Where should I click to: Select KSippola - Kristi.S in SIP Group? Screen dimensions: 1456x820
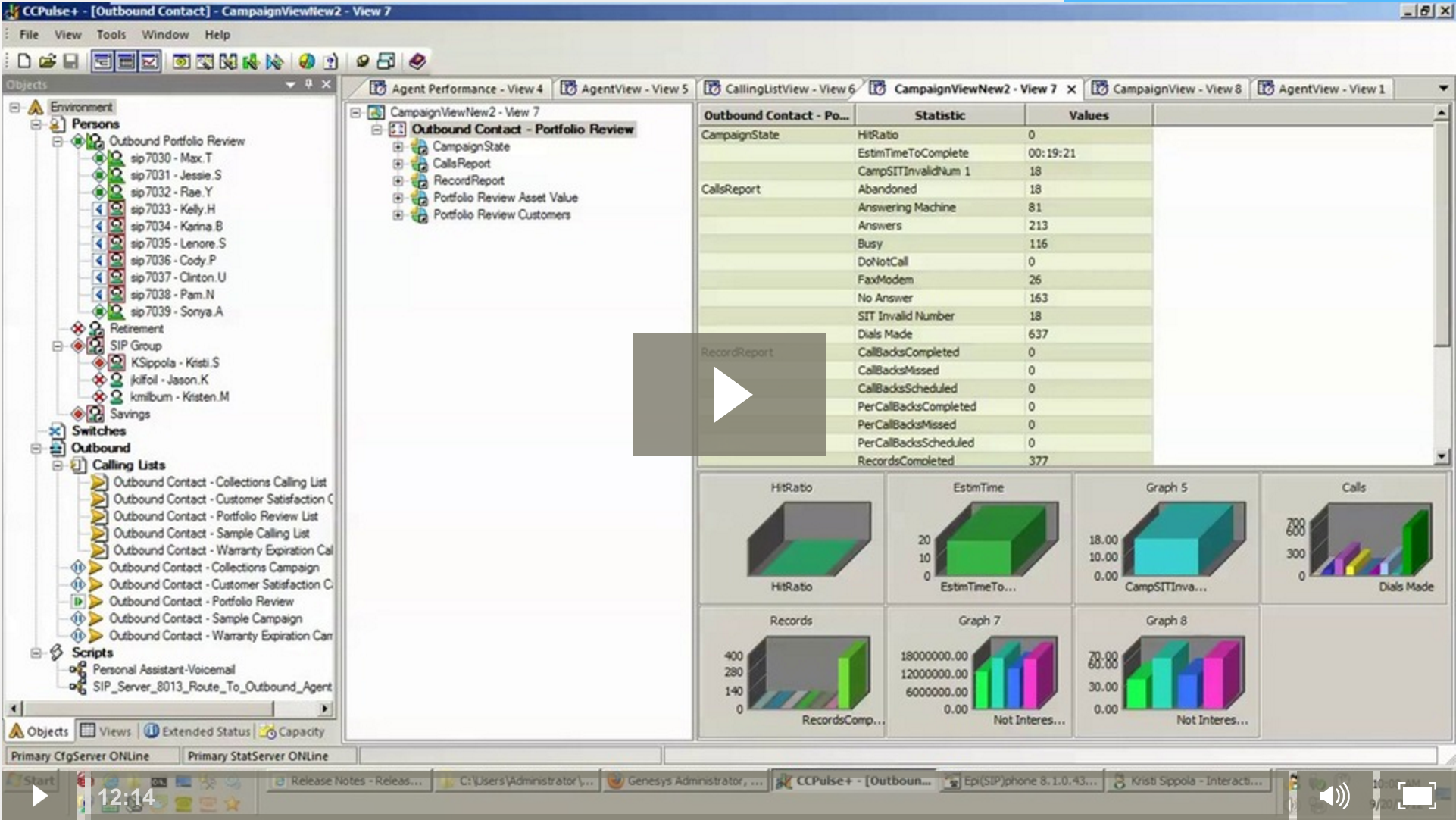click(175, 362)
